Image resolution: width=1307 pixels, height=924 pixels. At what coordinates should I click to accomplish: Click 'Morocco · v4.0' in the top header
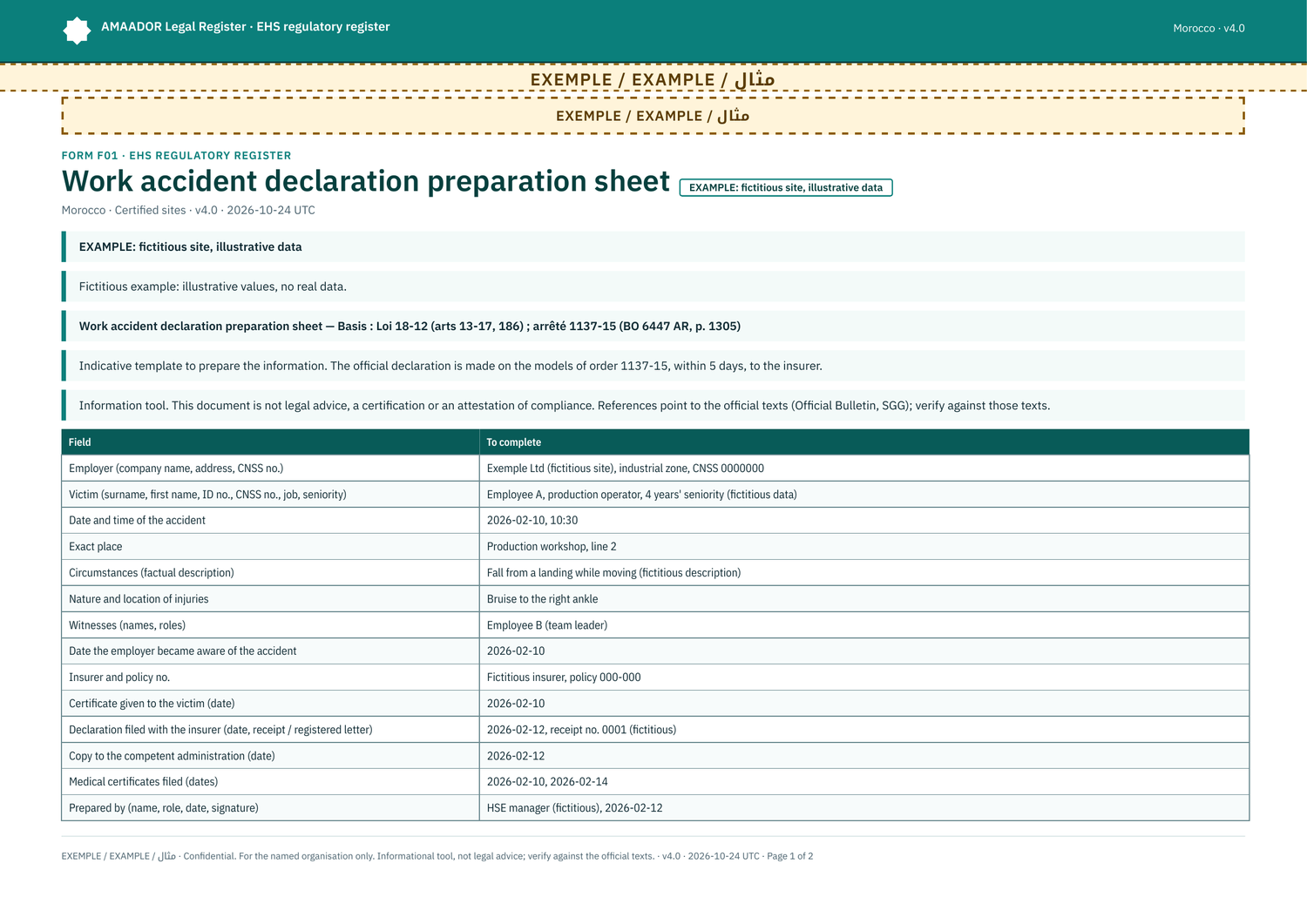(x=1209, y=28)
